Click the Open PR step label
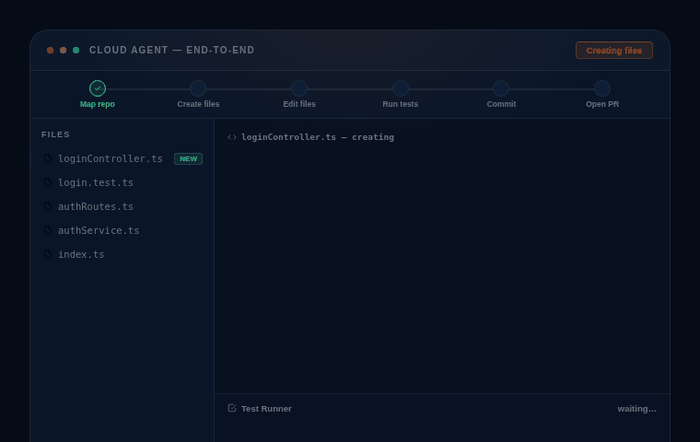The height and width of the screenshot is (442, 700). coord(602,104)
